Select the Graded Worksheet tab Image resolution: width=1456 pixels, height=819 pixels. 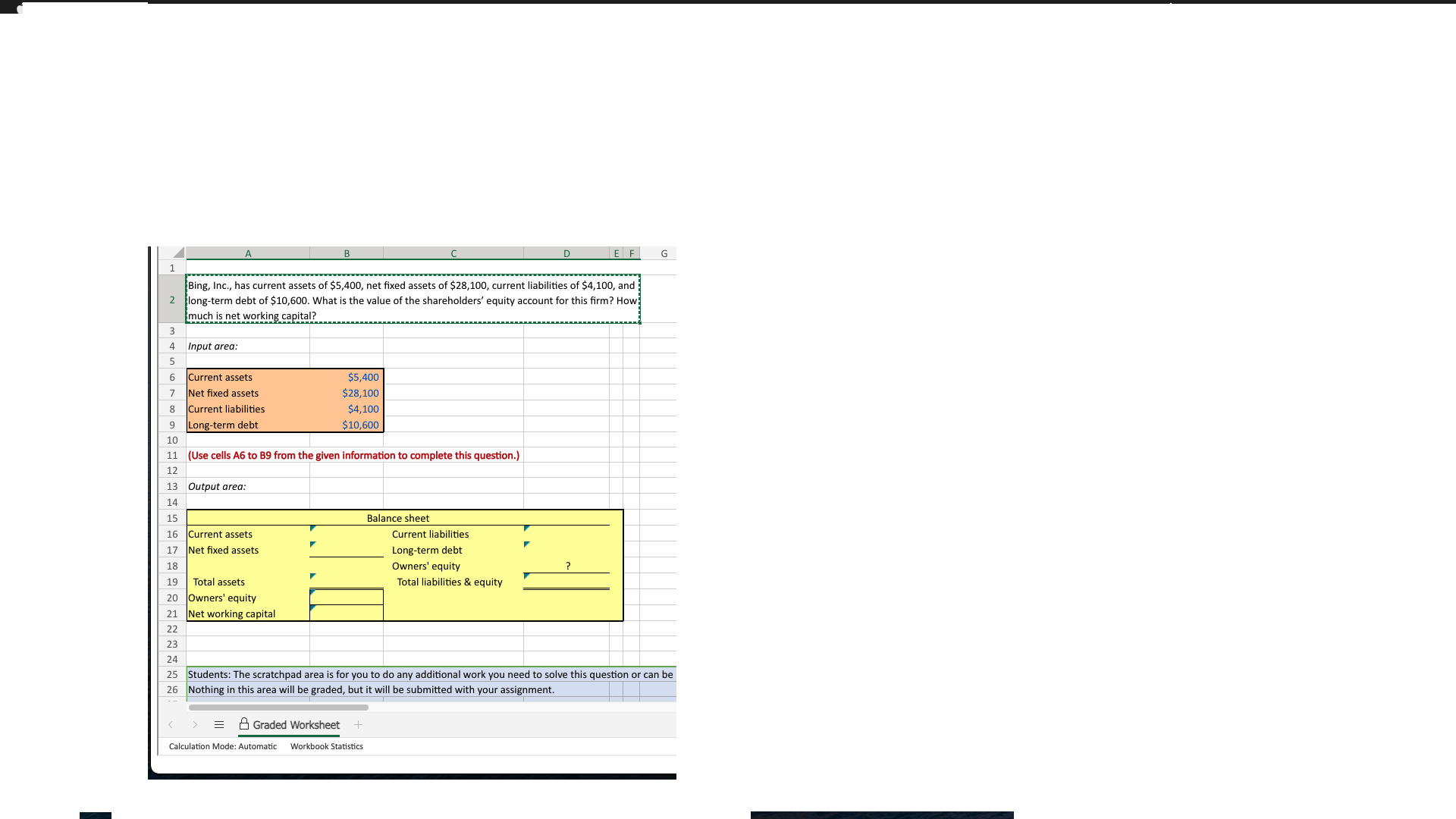(x=296, y=725)
